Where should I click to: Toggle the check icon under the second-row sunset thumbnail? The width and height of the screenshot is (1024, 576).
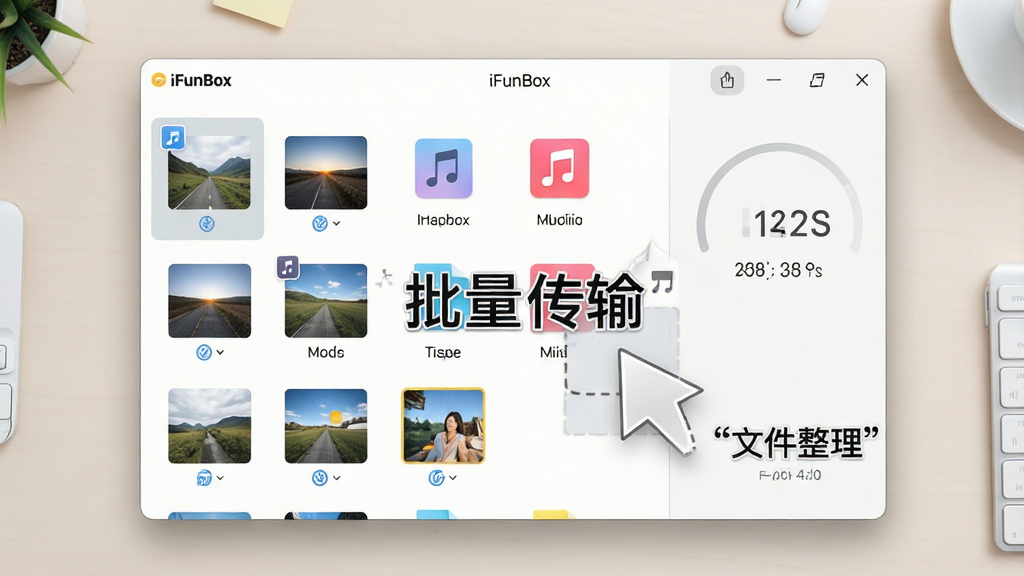[x=204, y=353]
